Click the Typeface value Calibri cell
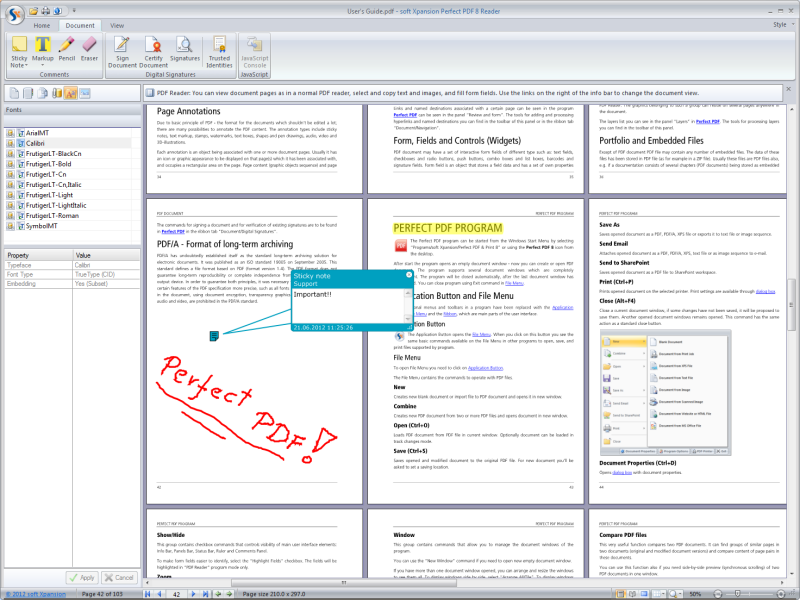Viewport: 800px width, 600px height. [x=107, y=265]
